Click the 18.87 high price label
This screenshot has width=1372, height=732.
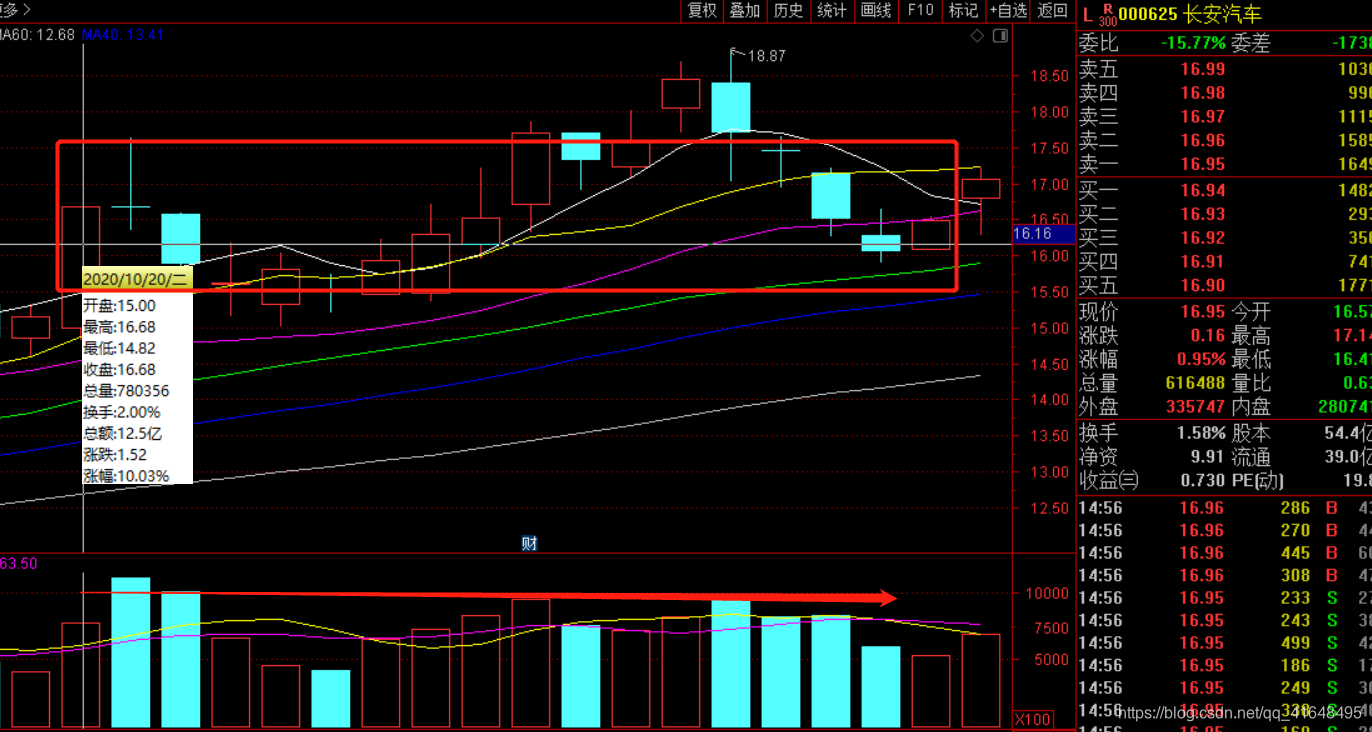[767, 56]
